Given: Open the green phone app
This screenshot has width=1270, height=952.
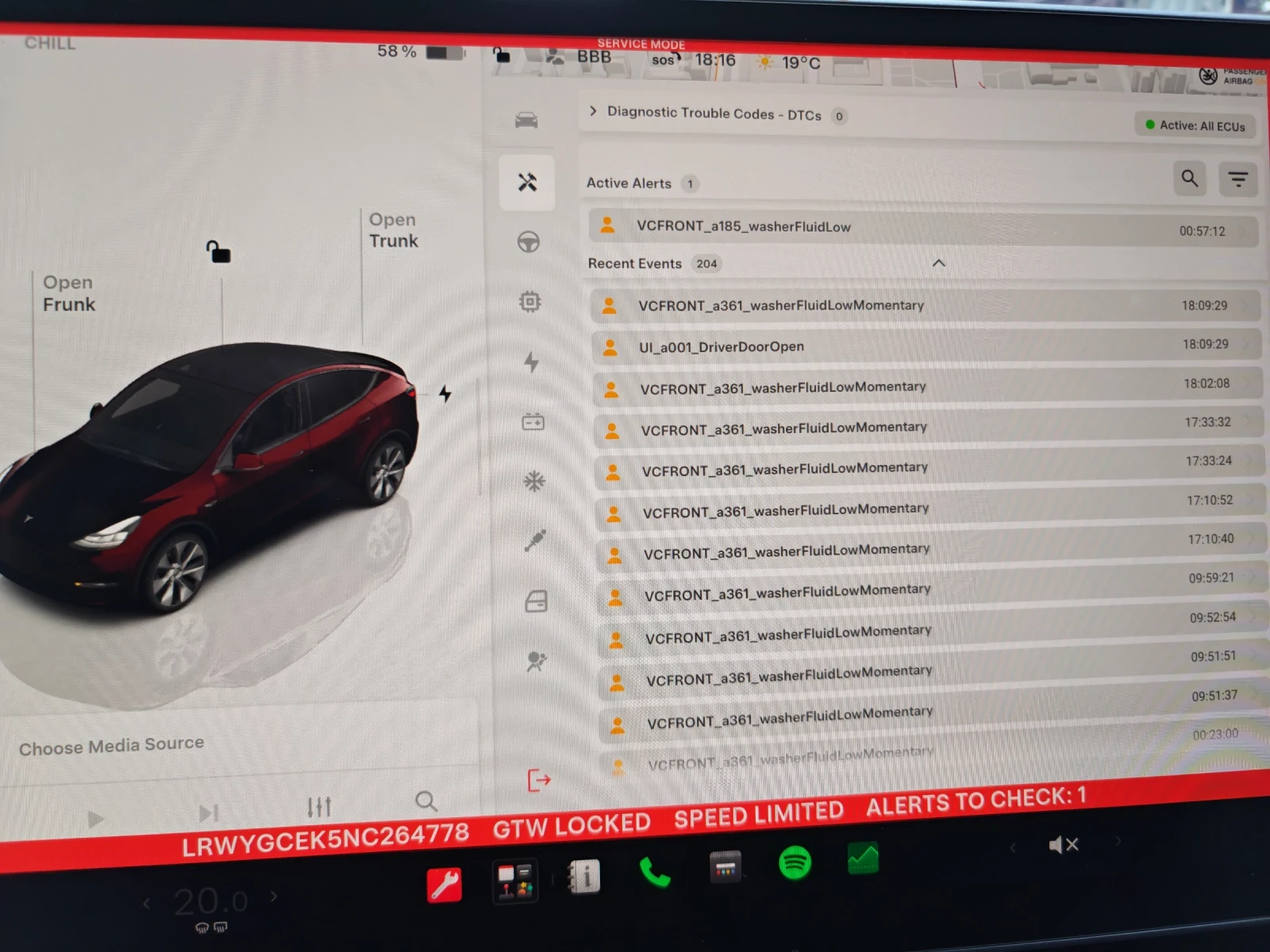Looking at the screenshot, I should 655,873.
